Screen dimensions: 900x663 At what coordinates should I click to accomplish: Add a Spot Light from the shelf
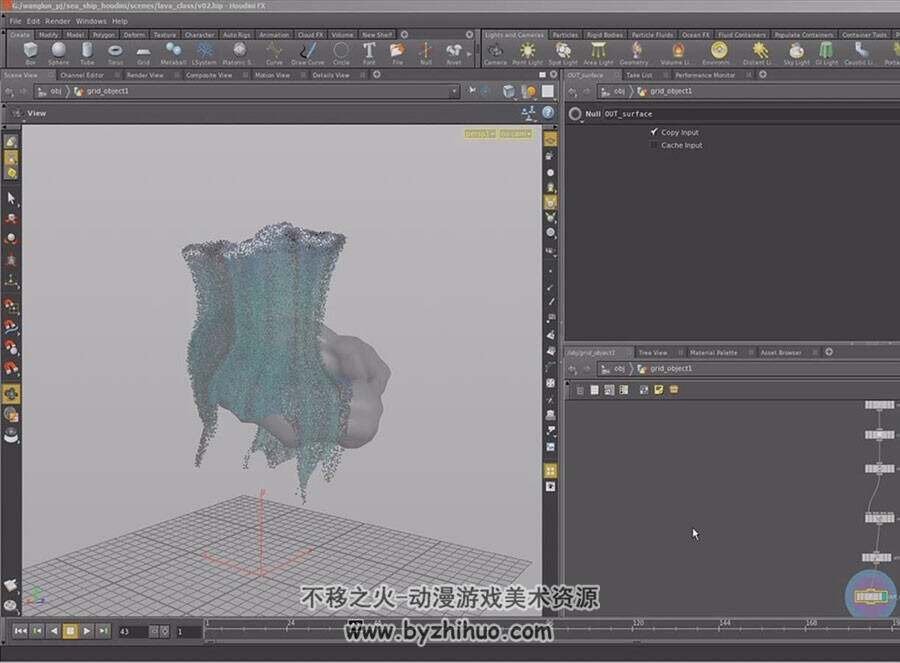pos(563,53)
